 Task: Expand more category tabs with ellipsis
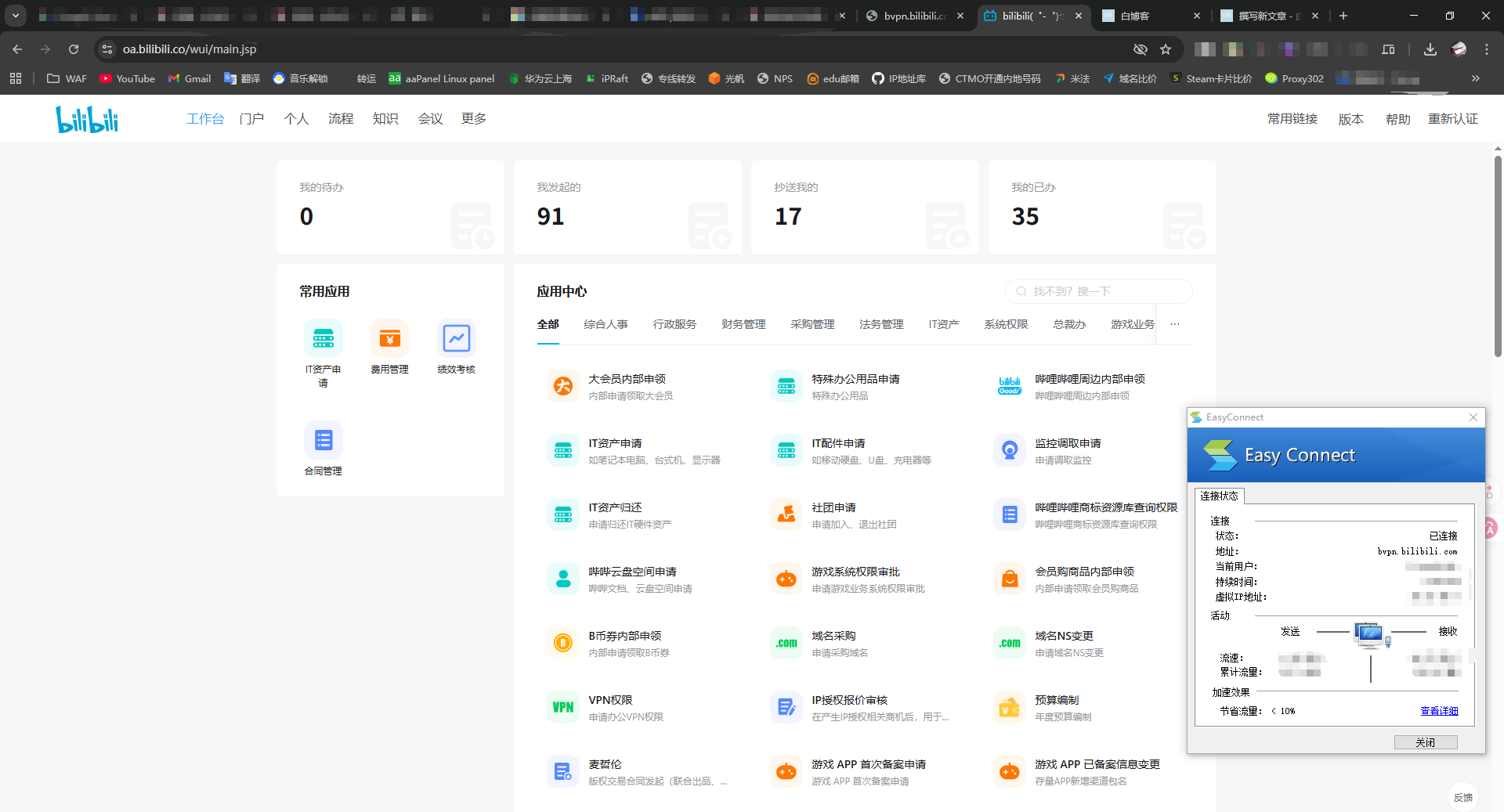(1175, 324)
